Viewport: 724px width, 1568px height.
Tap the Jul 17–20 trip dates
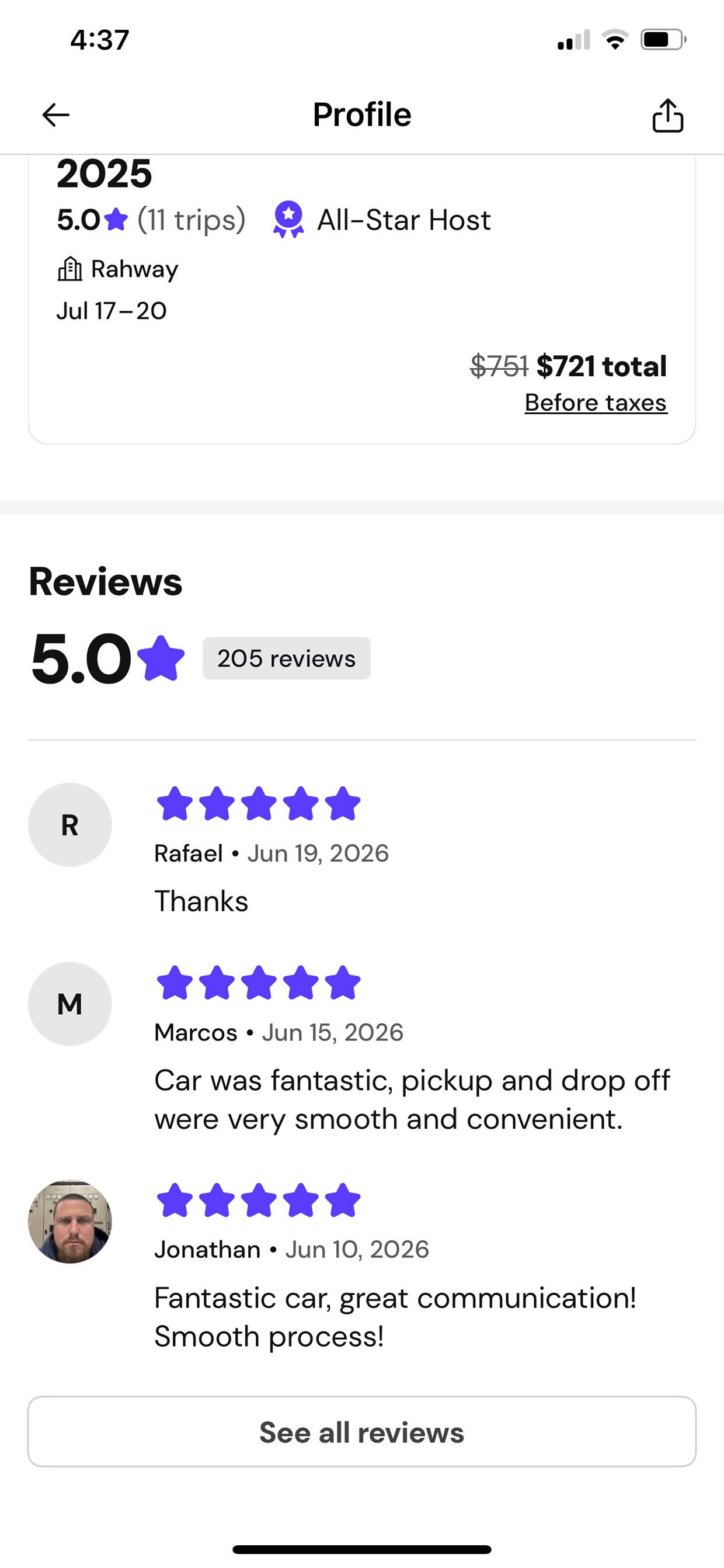pos(112,310)
